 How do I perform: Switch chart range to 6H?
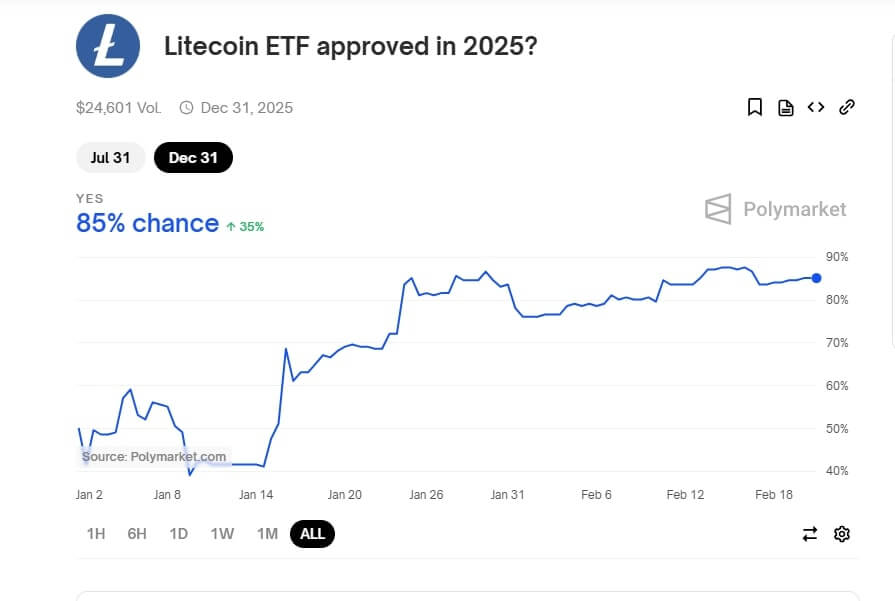137,534
